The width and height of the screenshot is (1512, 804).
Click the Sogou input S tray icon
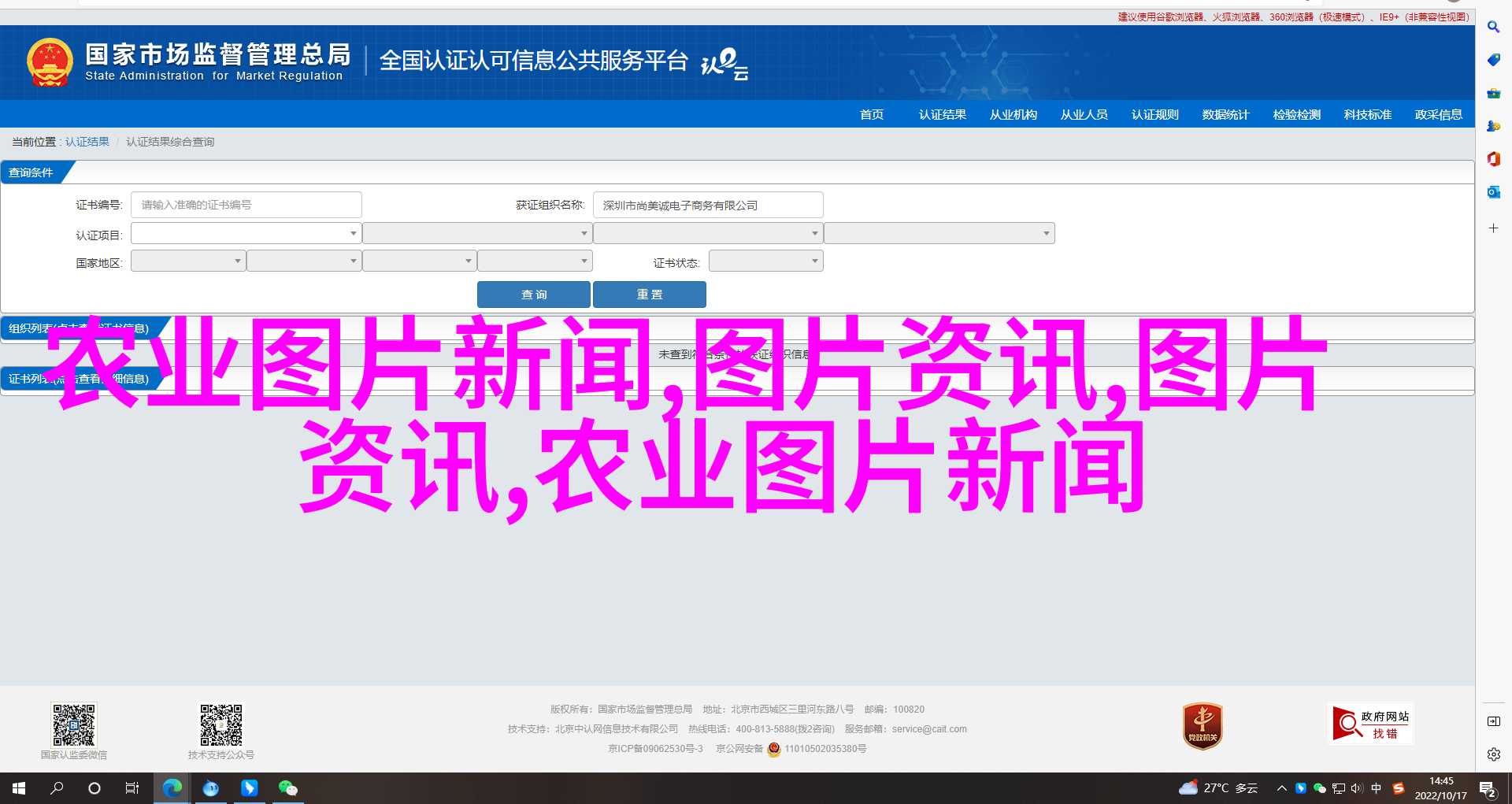[x=1399, y=788]
